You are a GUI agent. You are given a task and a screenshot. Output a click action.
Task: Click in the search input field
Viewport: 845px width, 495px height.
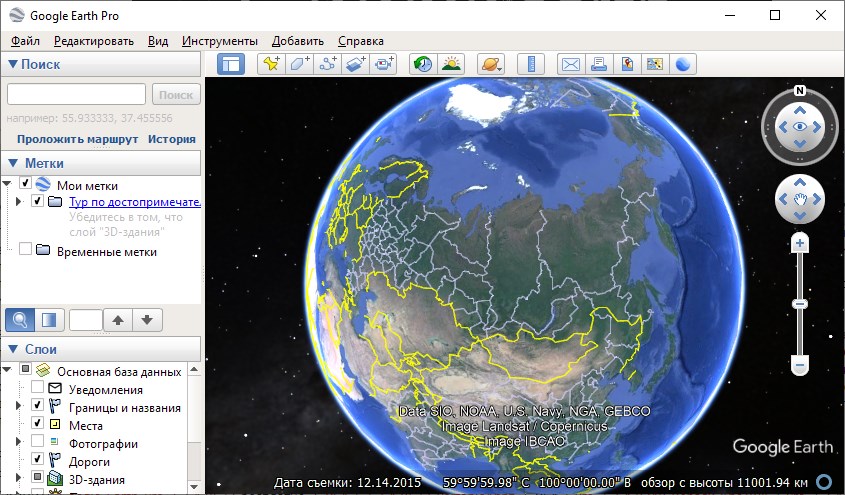(76, 94)
